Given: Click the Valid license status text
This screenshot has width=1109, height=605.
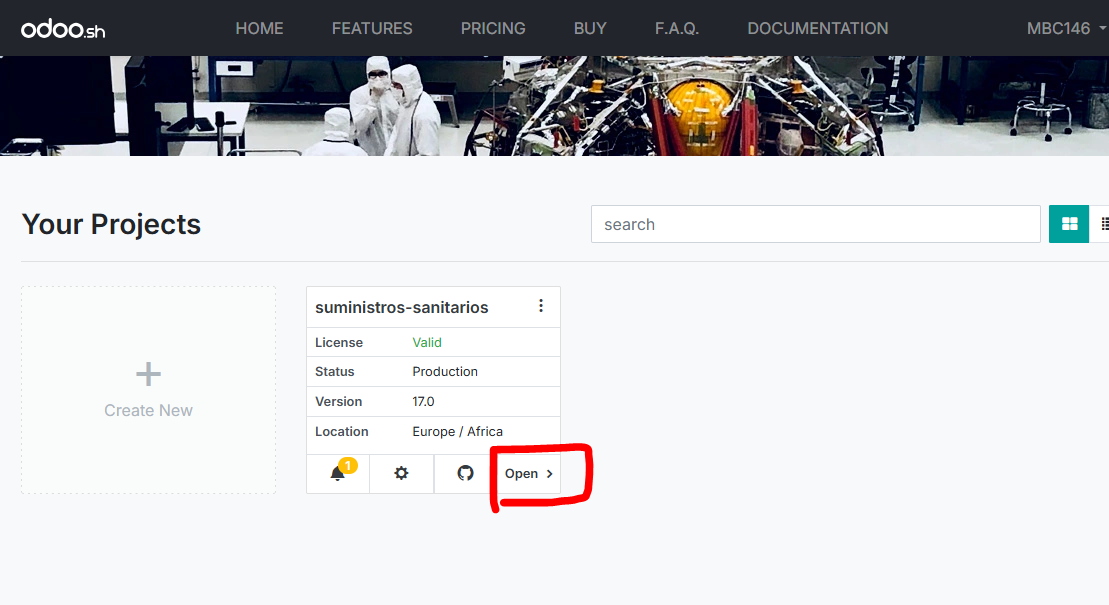Looking at the screenshot, I should [427, 342].
